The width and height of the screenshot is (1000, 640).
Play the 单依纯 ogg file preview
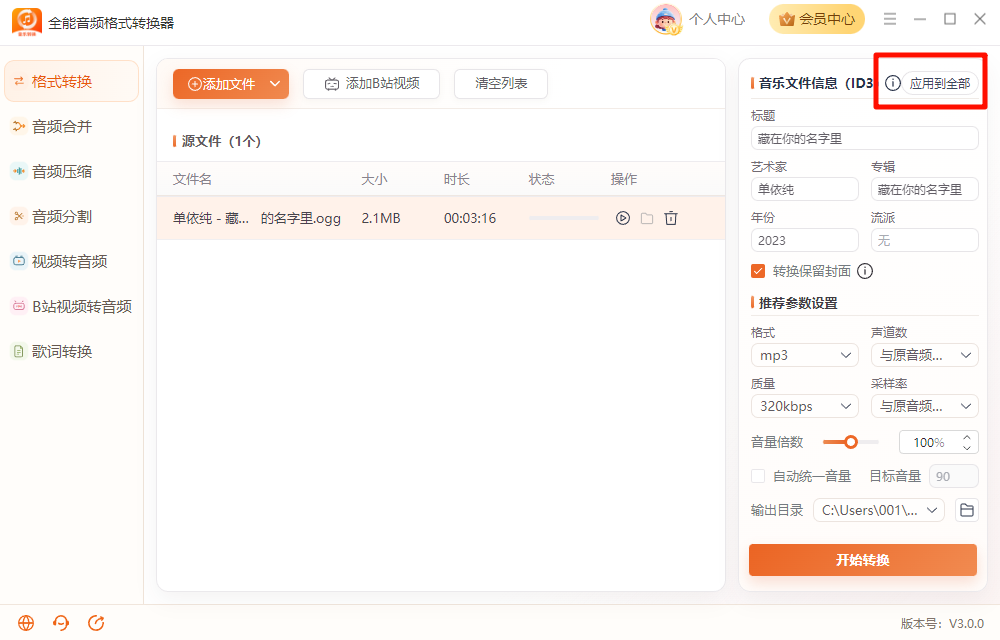point(622,218)
